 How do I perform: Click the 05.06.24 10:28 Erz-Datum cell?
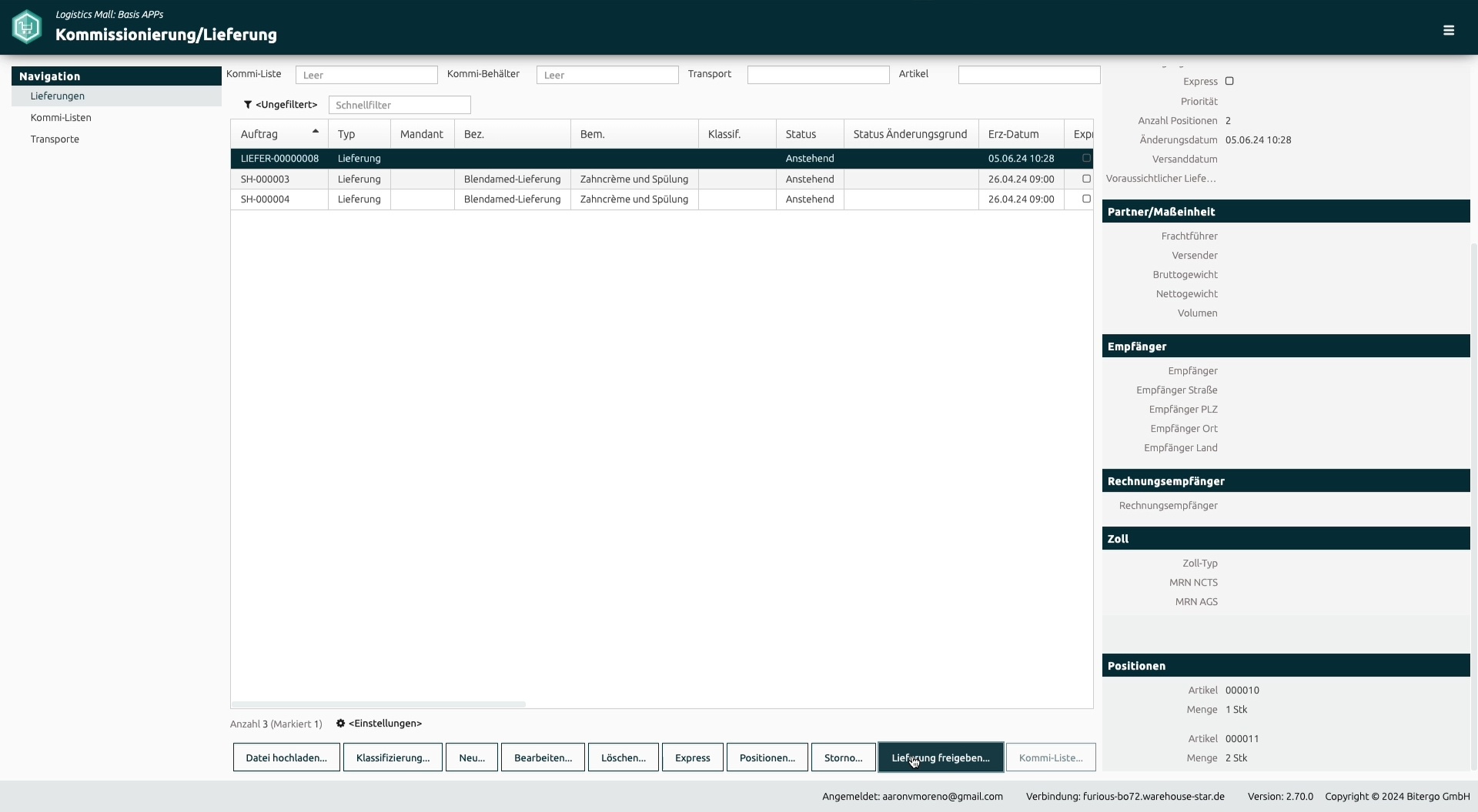[x=1022, y=159]
